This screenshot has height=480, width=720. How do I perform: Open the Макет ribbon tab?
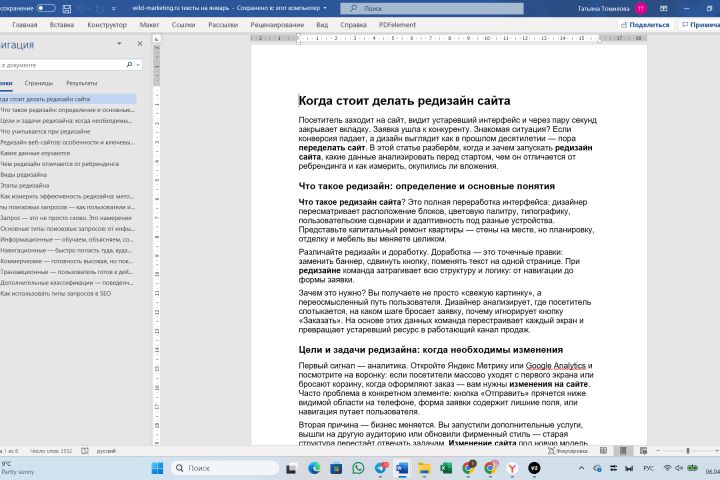coord(149,25)
